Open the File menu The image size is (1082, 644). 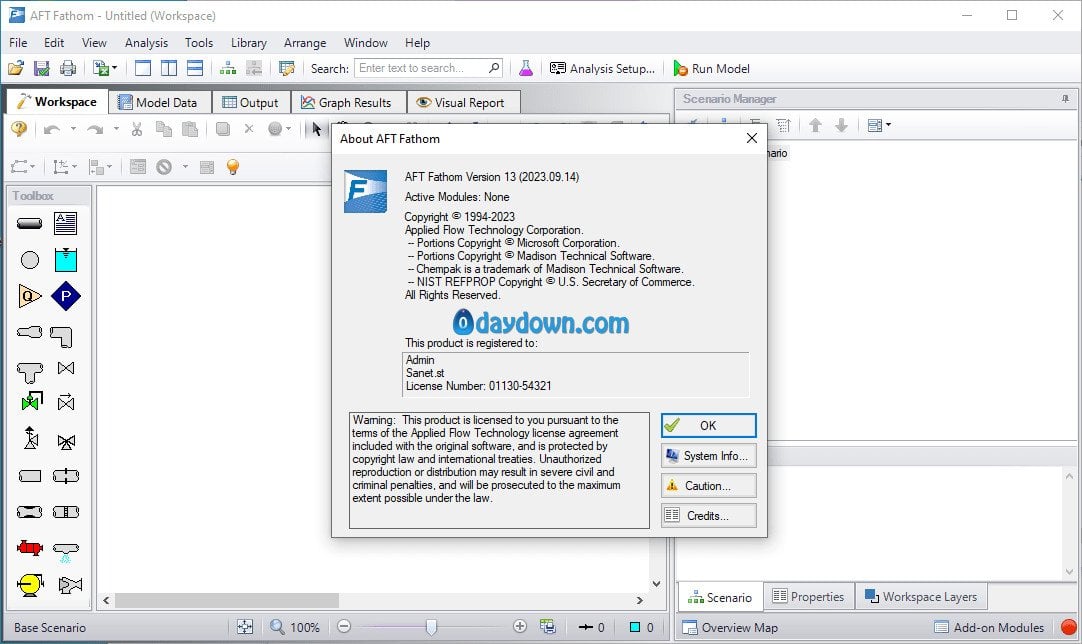pos(19,43)
